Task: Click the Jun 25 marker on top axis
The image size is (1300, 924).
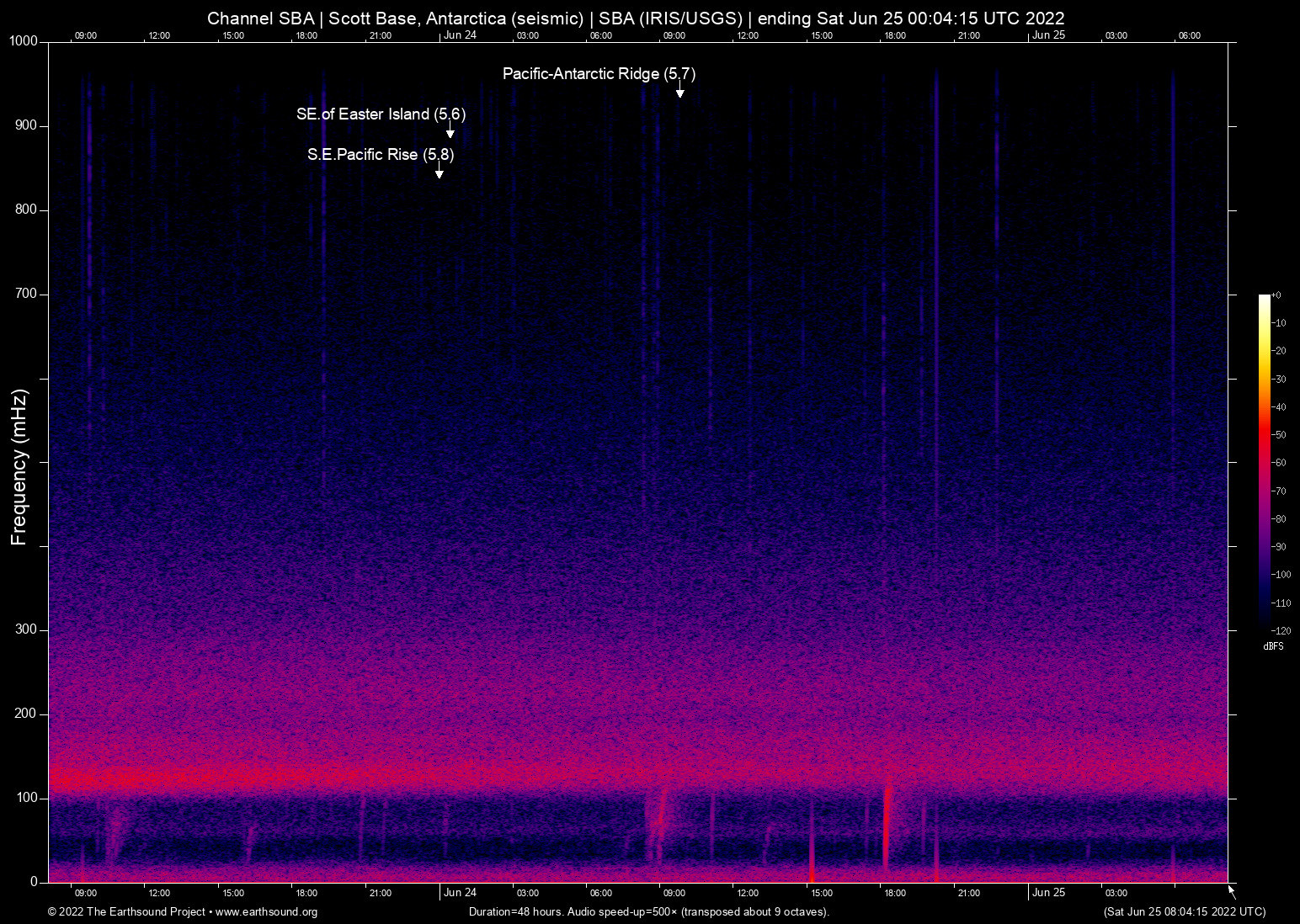Action: [x=1048, y=35]
